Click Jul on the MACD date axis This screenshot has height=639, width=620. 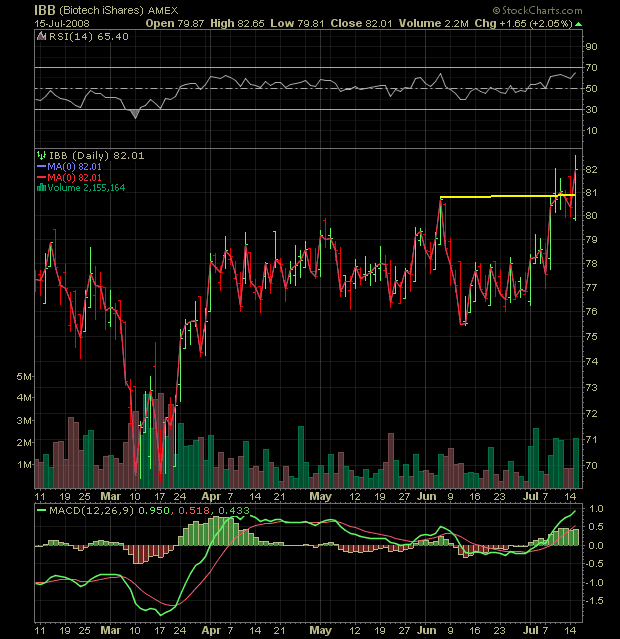(531, 630)
